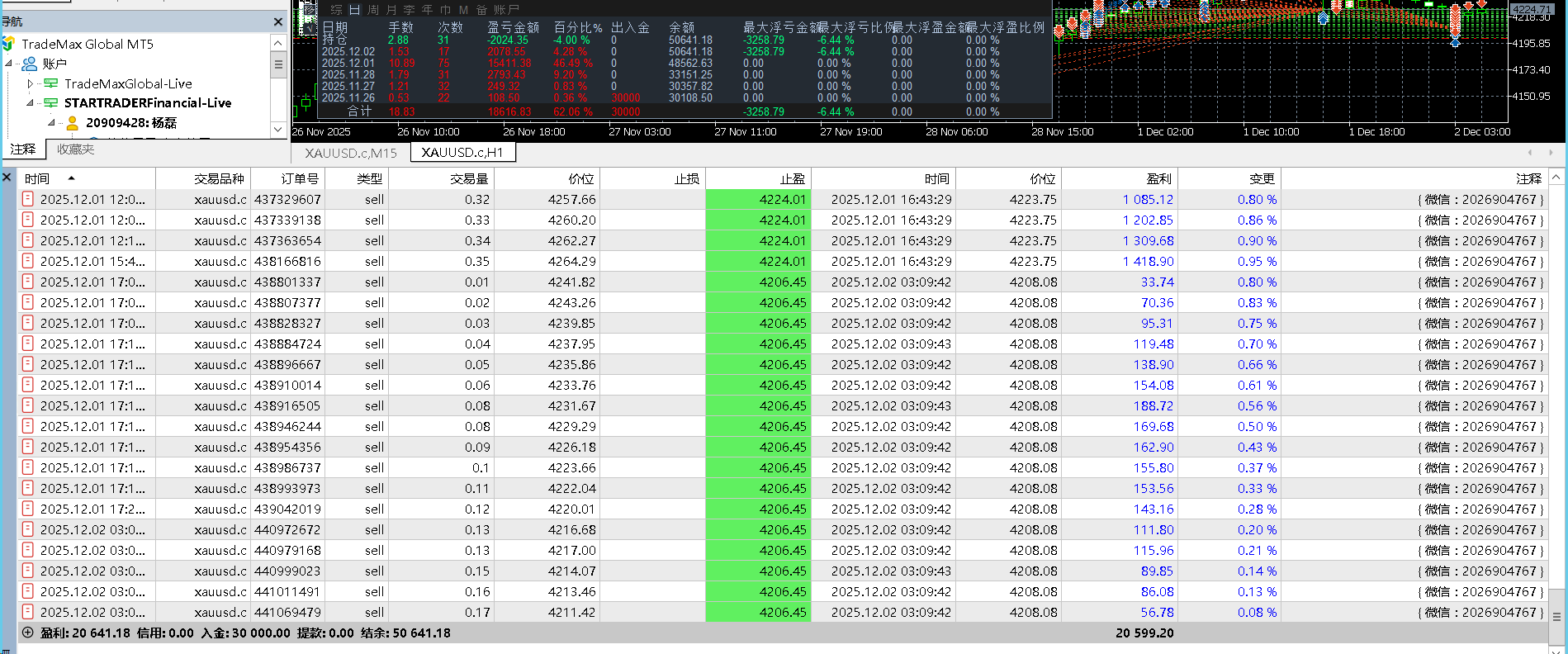Click the total profit 20 599.20

pyautogui.click(x=1144, y=633)
